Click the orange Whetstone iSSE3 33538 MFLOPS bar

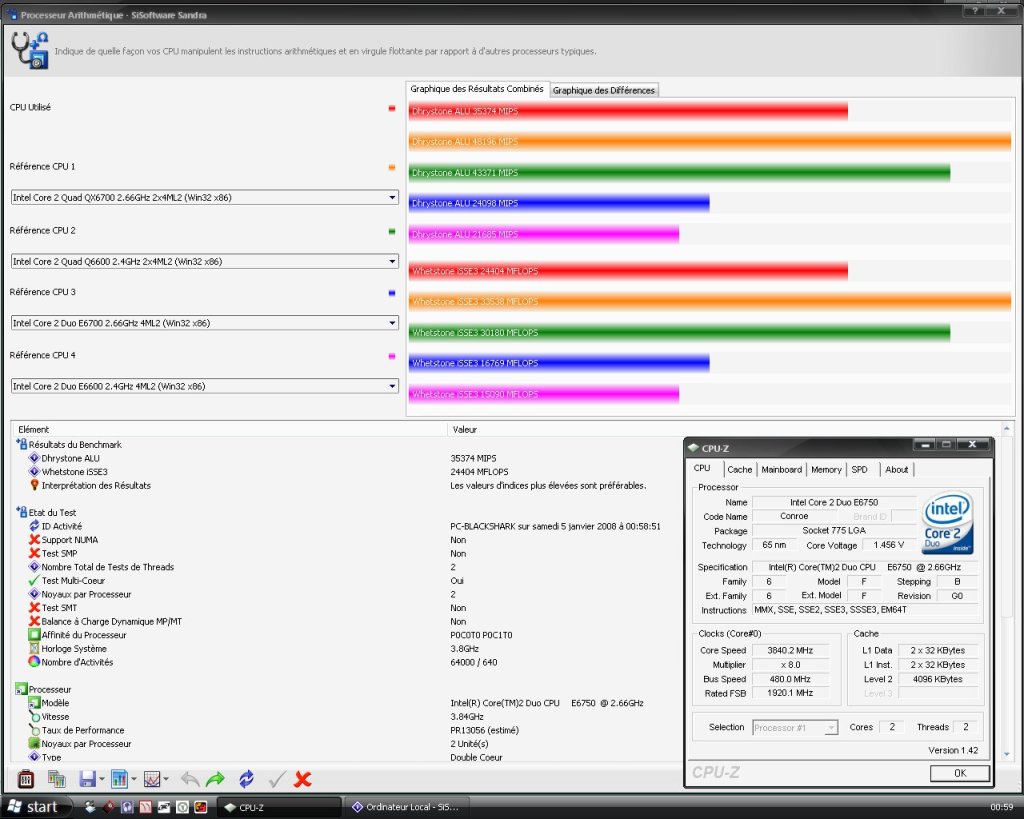(710, 301)
